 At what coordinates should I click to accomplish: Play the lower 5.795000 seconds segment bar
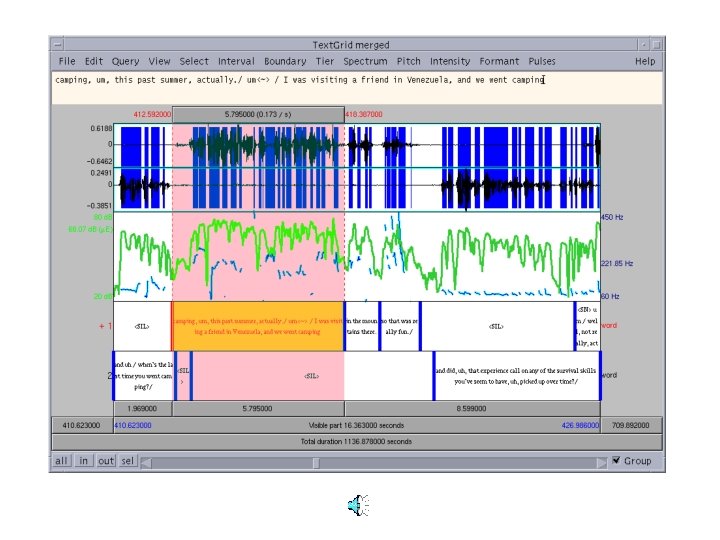[258, 408]
